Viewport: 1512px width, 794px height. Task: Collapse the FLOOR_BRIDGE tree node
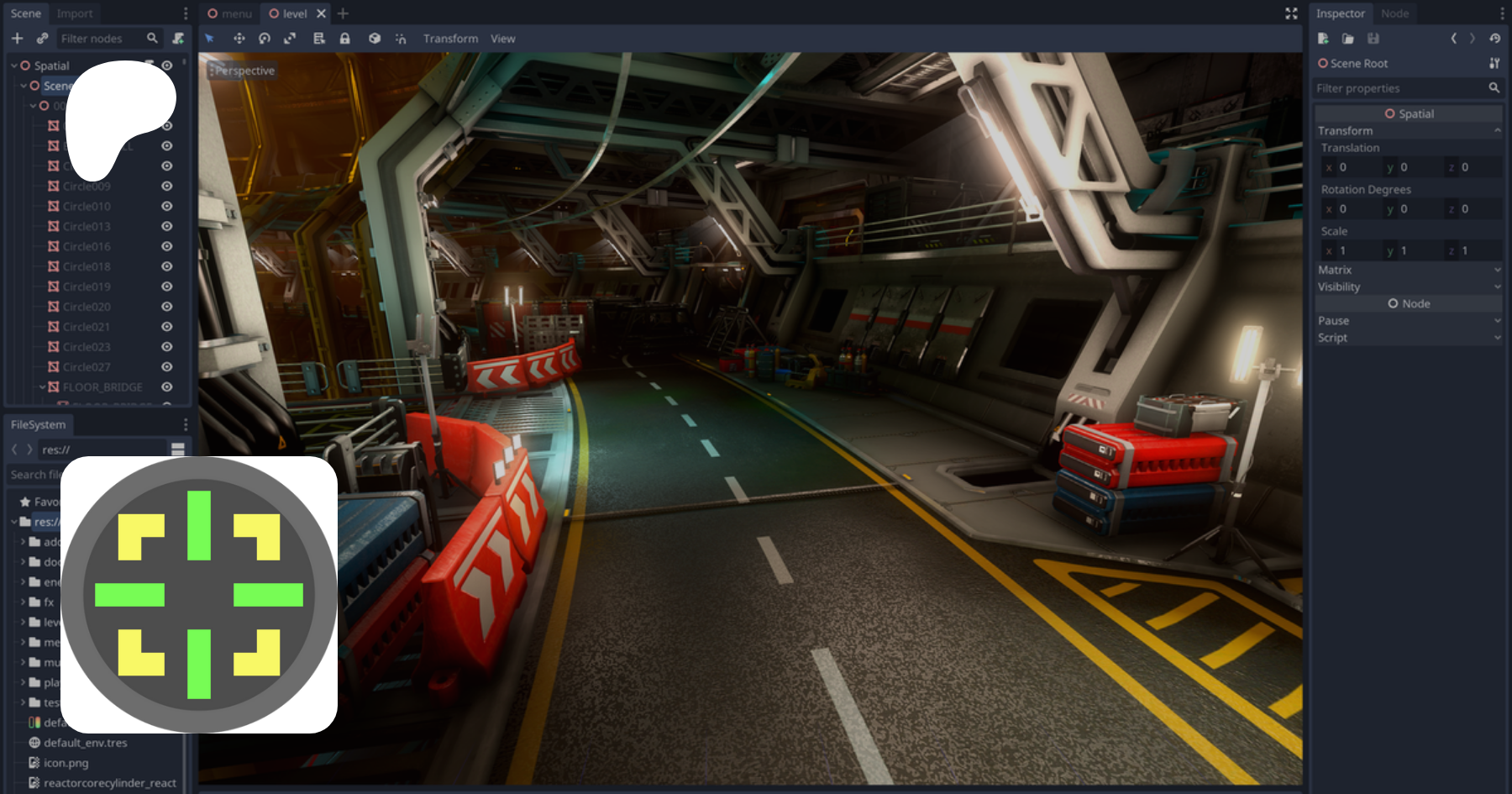[x=43, y=387]
